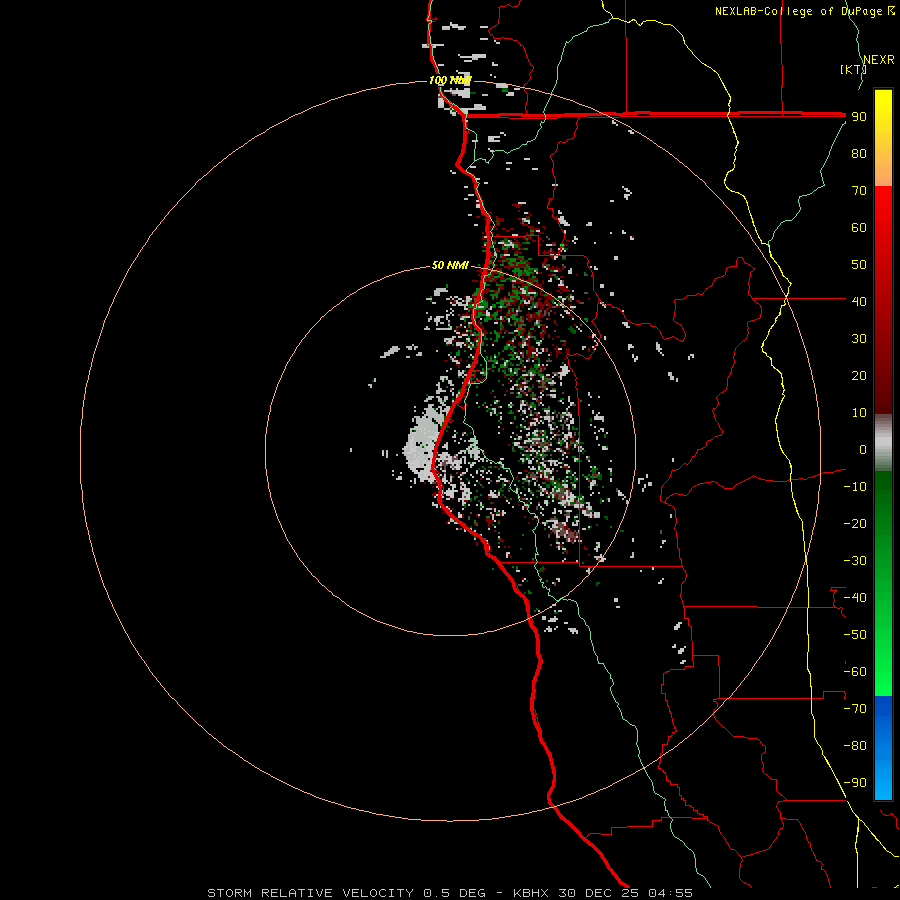Click the -10 value on the velocity scale
Image resolution: width=900 pixels, height=900 pixels.
[855, 487]
